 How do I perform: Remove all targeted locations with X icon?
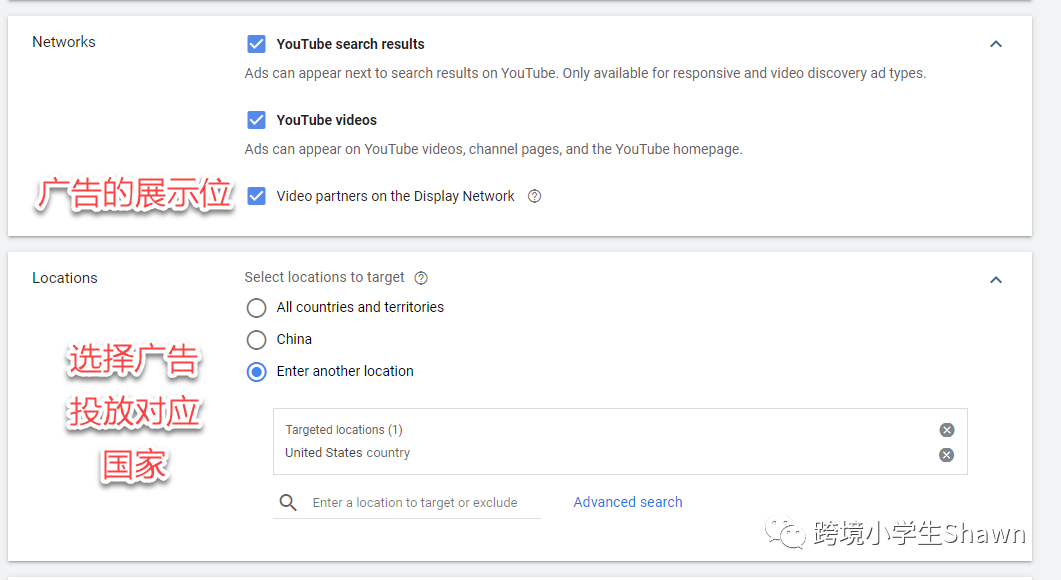click(946, 430)
